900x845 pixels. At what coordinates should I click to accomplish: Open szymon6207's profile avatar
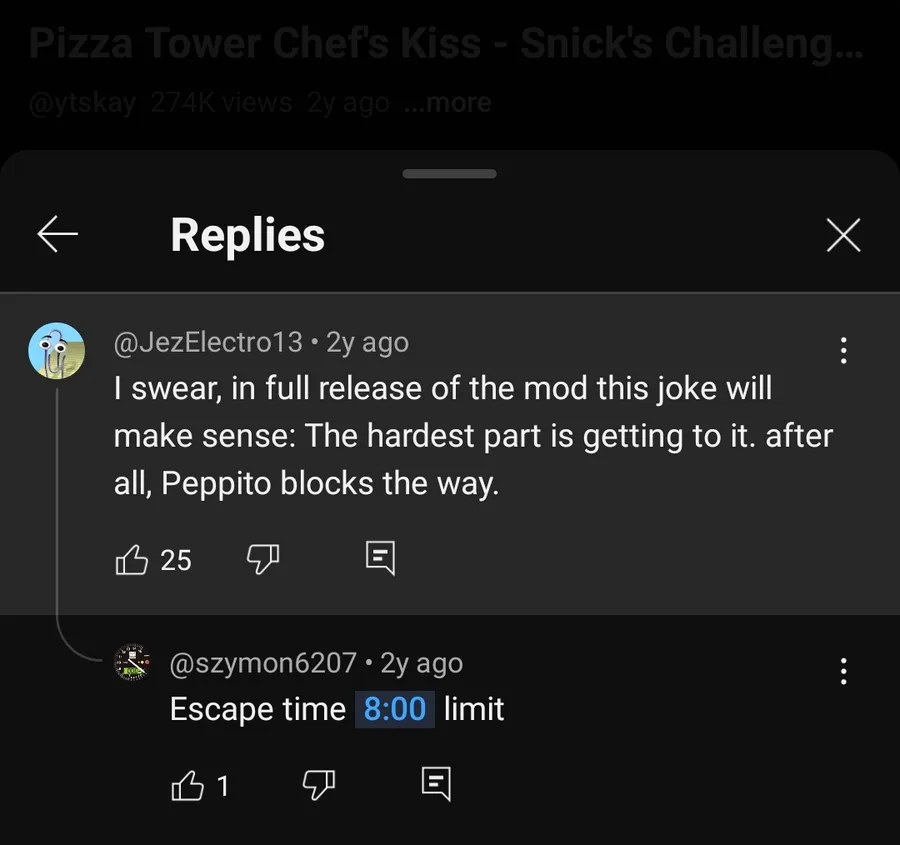(x=133, y=662)
